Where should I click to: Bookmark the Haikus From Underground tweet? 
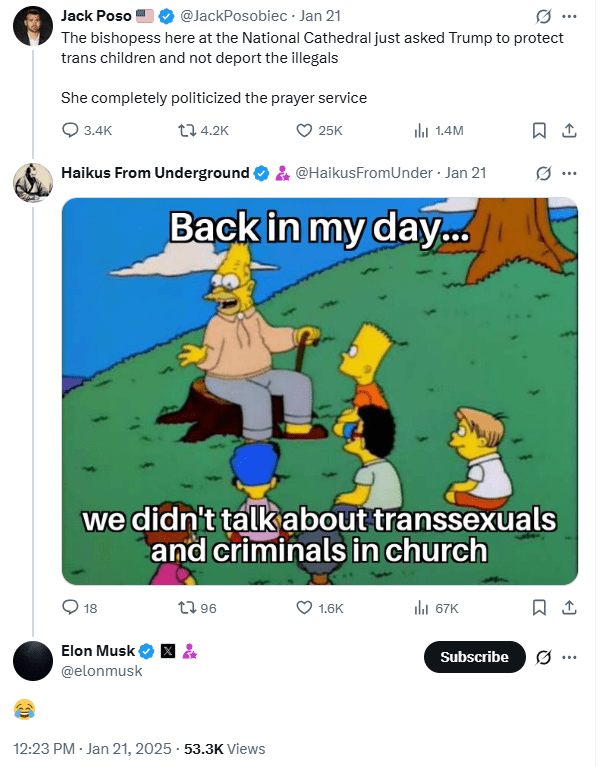coord(539,607)
